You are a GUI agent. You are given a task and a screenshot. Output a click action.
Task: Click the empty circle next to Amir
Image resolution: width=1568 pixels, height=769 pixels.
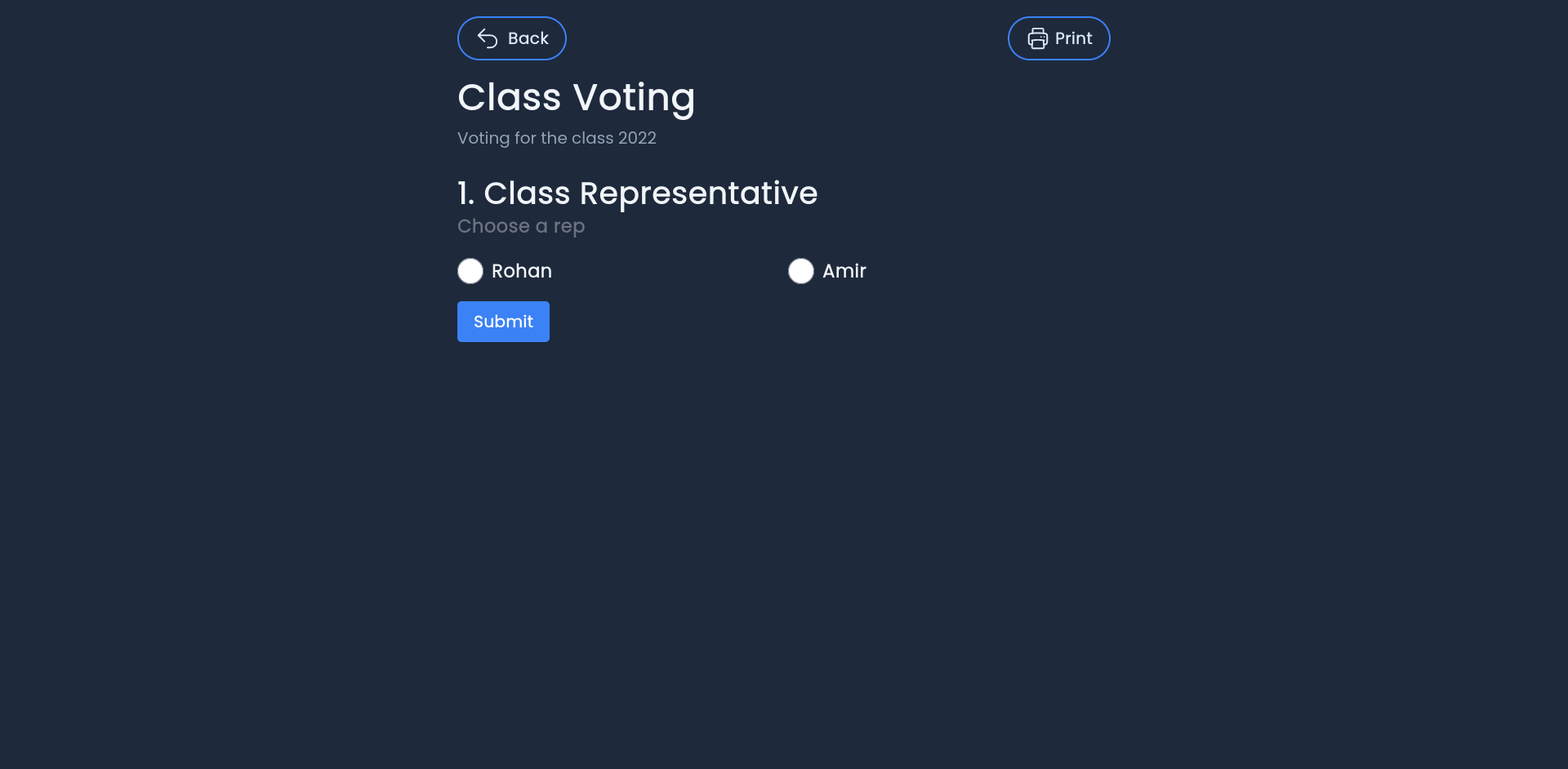(801, 270)
